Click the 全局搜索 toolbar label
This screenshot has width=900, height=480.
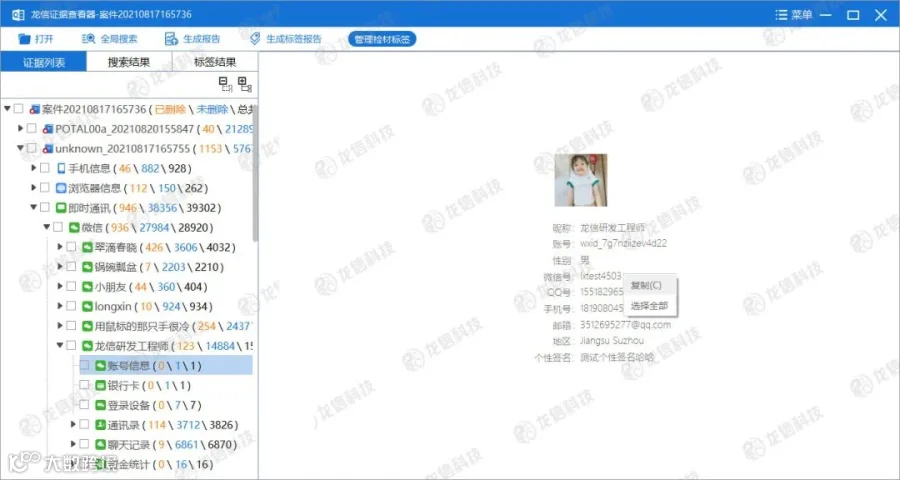(x=119, y=40)
